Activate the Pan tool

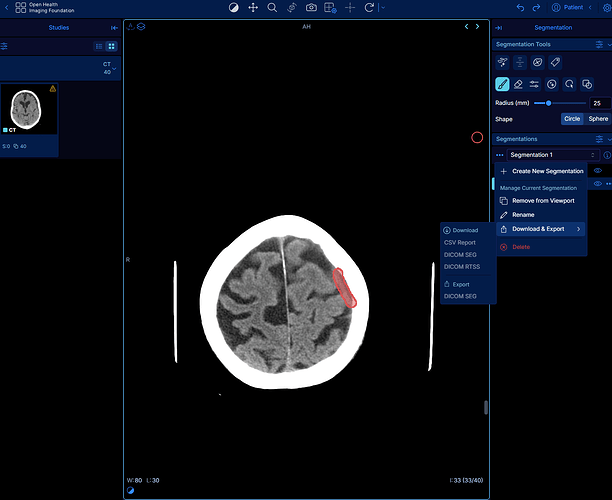[253, 7]
